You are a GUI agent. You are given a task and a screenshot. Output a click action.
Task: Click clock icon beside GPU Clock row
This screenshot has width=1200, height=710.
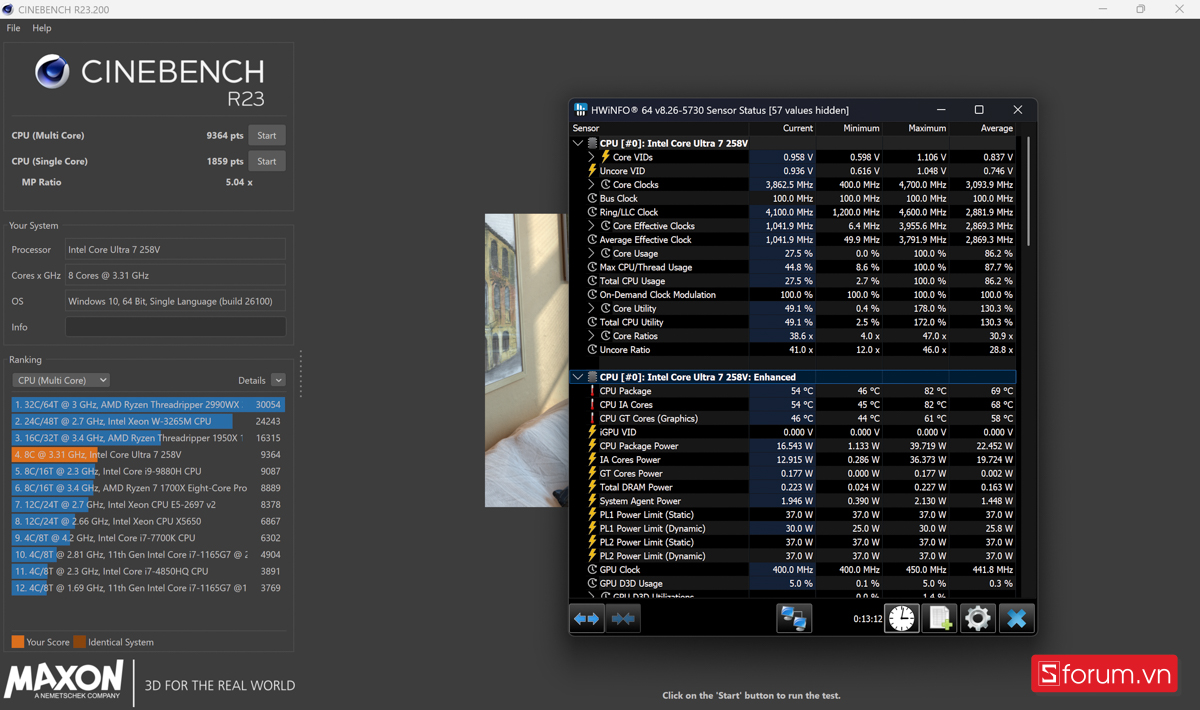click(592, 570)
